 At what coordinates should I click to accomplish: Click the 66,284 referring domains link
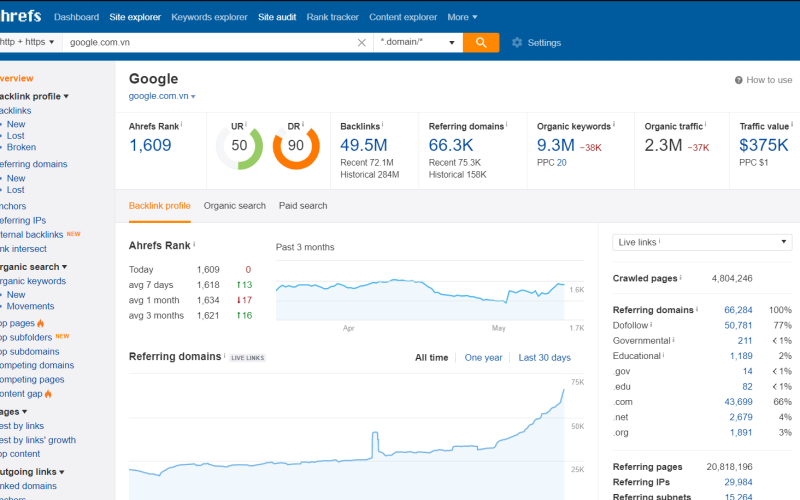[738, 310]
